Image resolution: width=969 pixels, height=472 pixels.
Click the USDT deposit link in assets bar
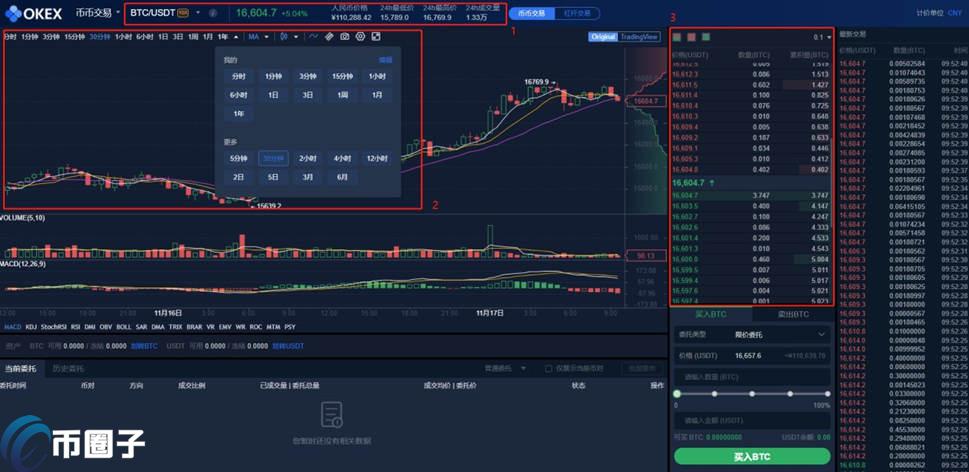click(x=289, y=346)
